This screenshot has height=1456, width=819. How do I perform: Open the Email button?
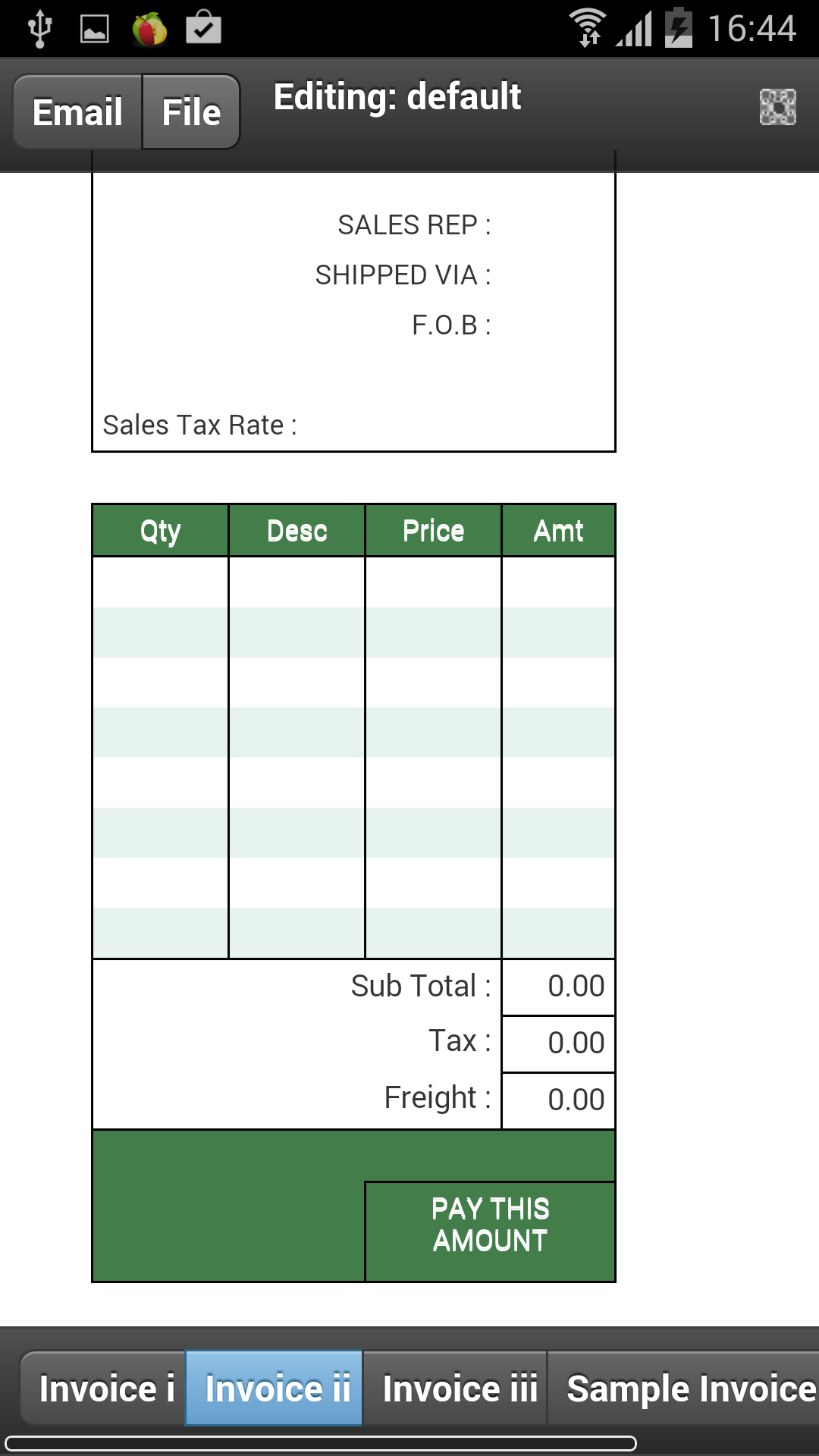(x=77, y=112)
